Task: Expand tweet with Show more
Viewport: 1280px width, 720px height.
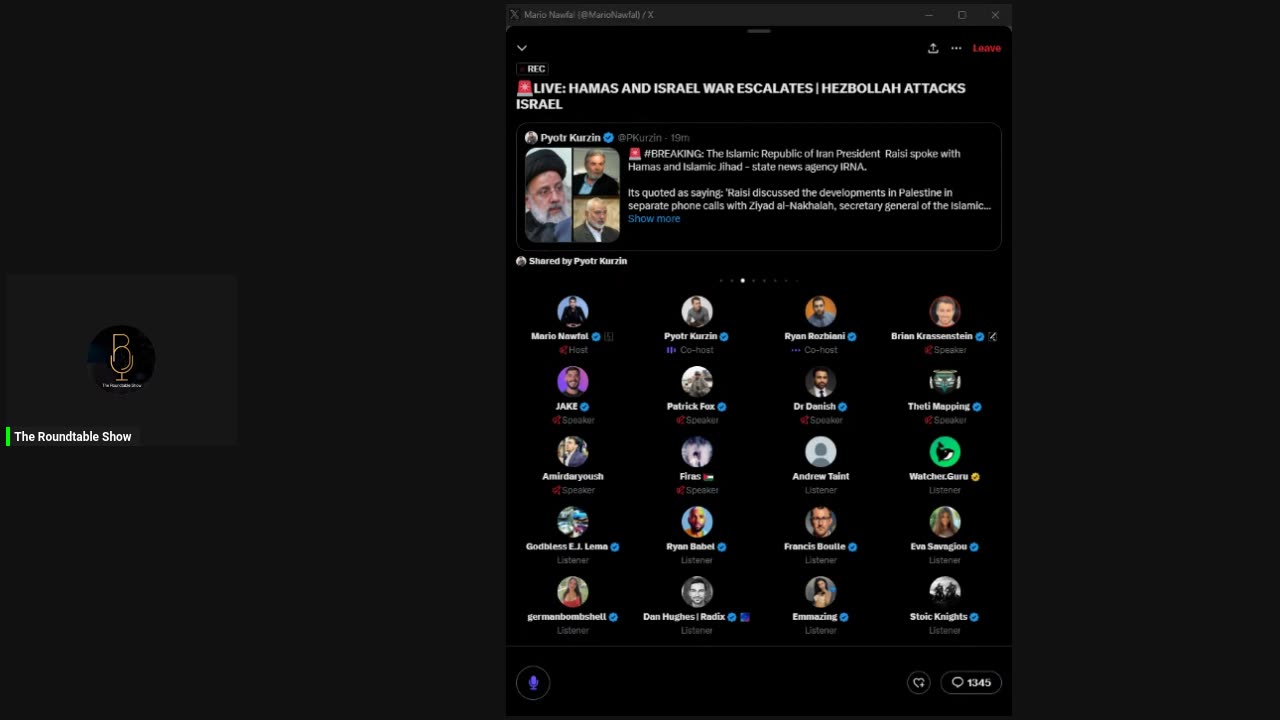Action: [x=654, y=219]
